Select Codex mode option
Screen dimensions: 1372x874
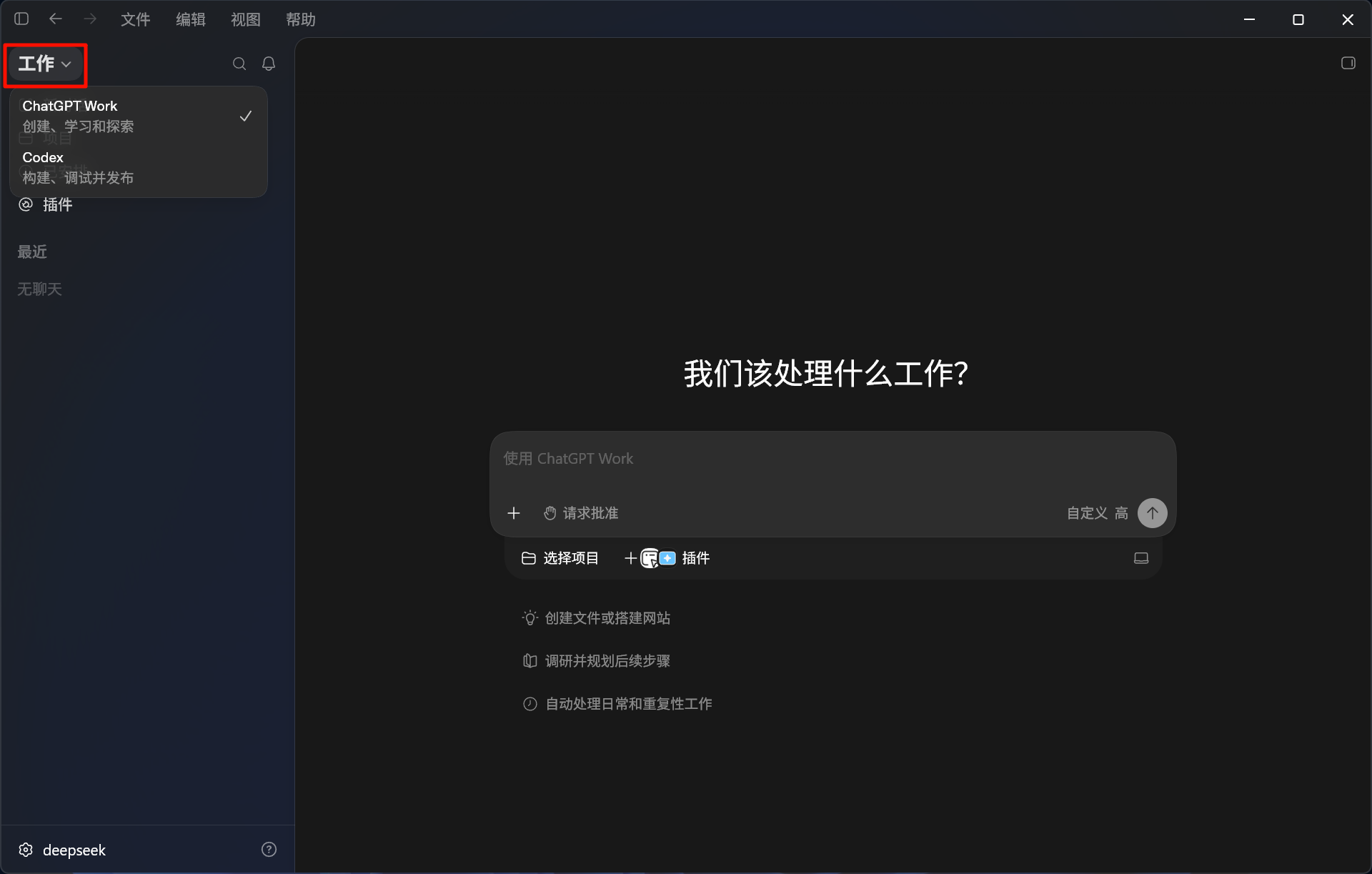(x=139, y=167)
